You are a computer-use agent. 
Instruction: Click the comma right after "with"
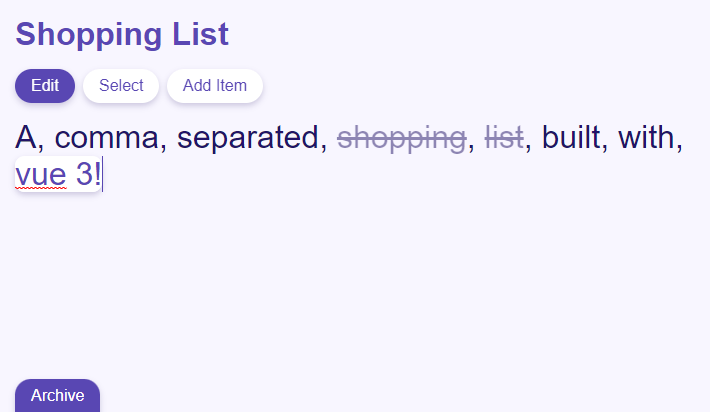[679, 146]
